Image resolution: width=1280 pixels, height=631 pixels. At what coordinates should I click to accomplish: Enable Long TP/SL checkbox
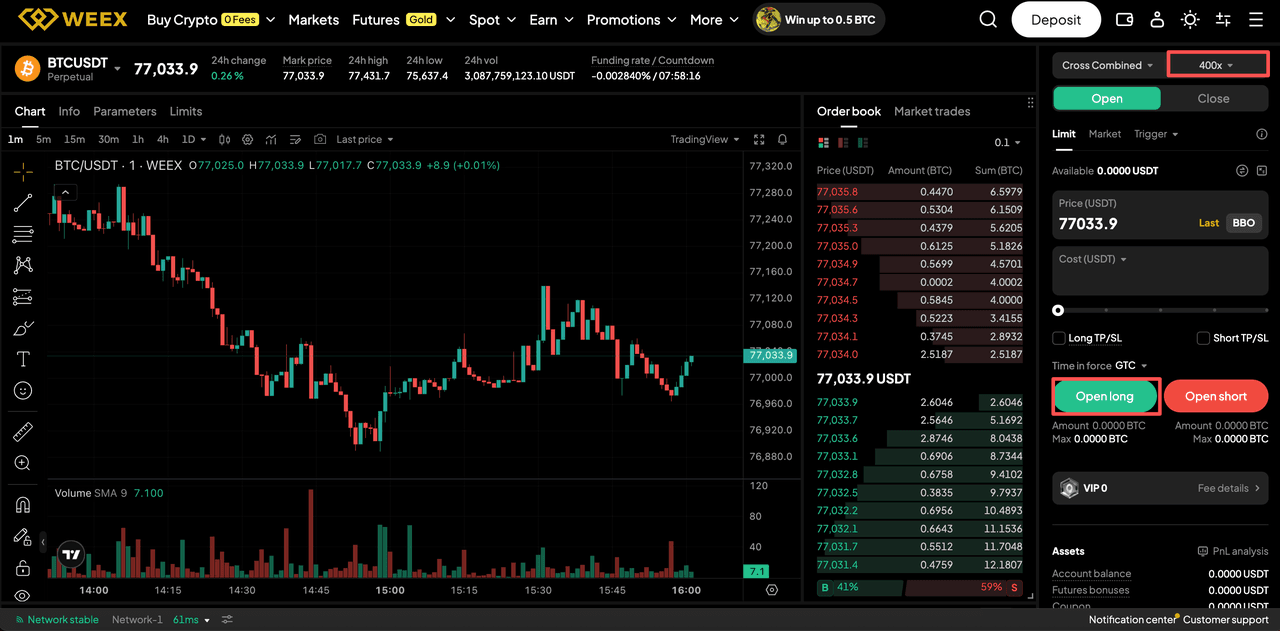(1059, 338)
